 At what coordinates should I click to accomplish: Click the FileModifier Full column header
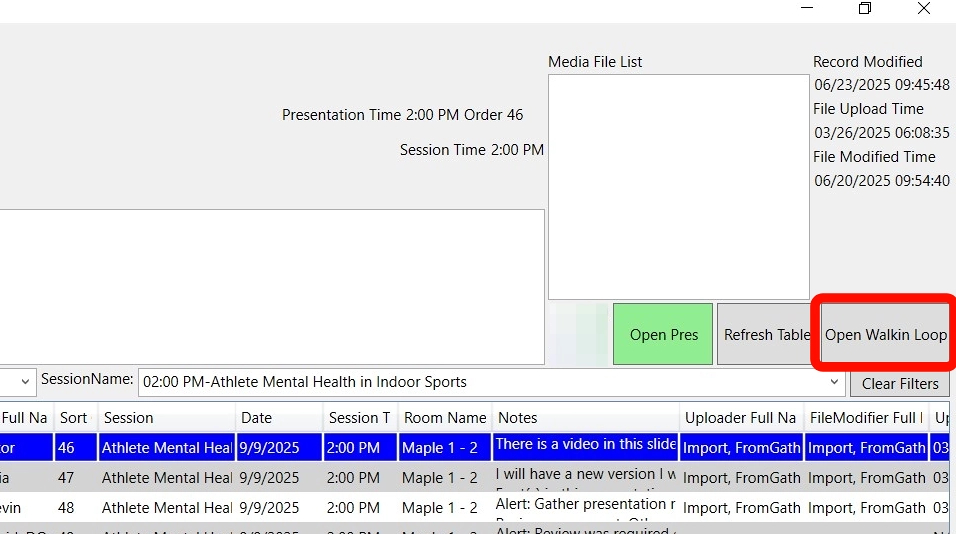tap(866, 418)
